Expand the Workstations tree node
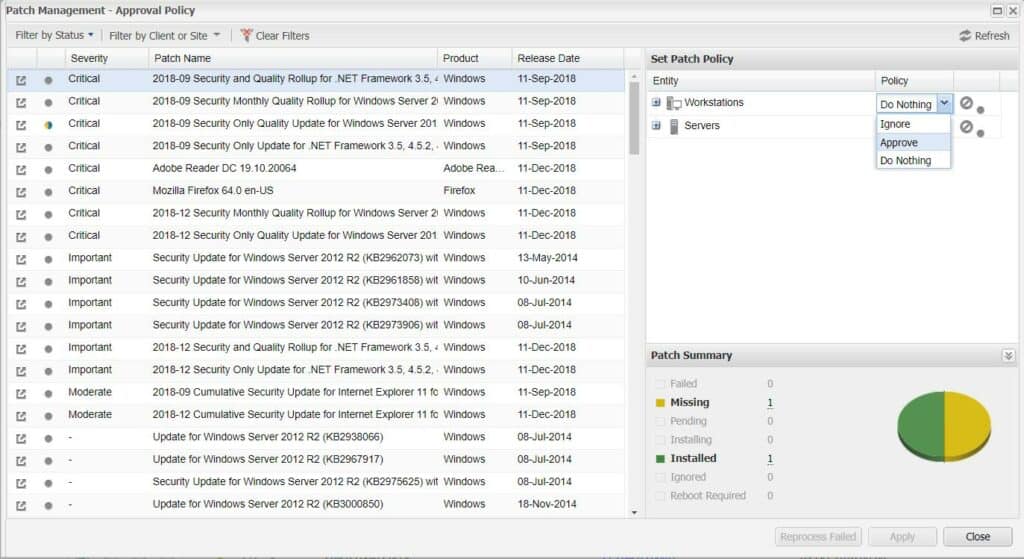1024x559 pixels. (x=656, y=103)
